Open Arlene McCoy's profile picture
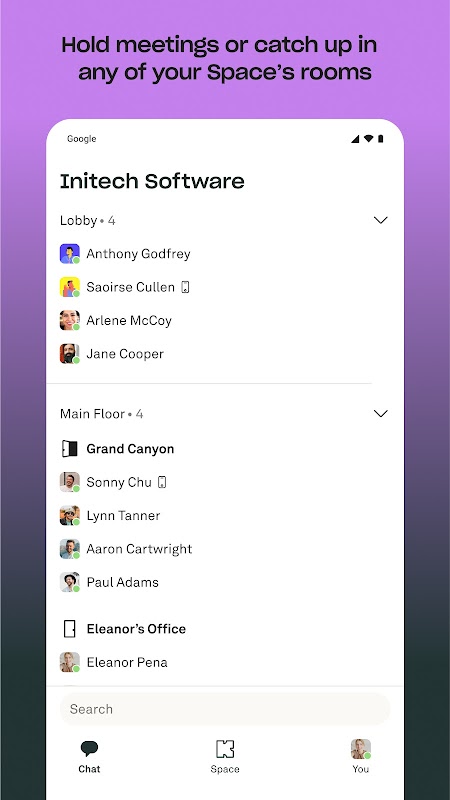 click(x=70, y=320)
